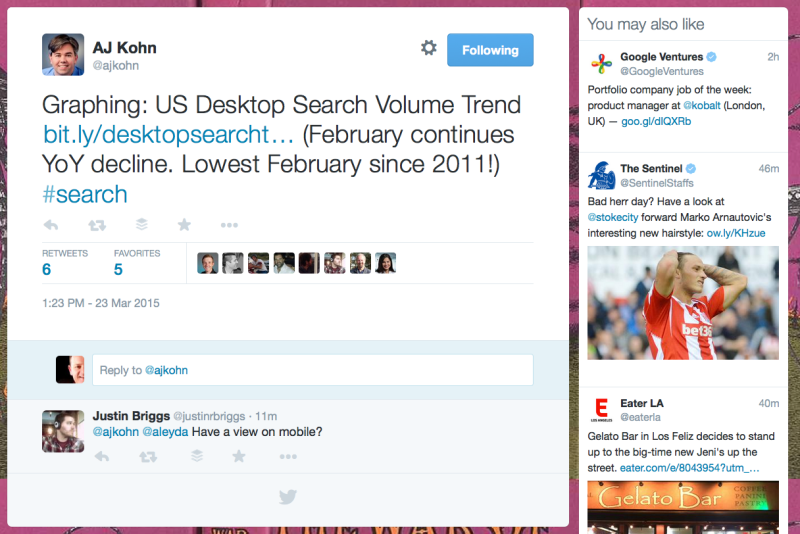Expand more options on Justin Briggs' reply
Image resolution: width=800 pixels, height=534 pixels.
[288, 456]
